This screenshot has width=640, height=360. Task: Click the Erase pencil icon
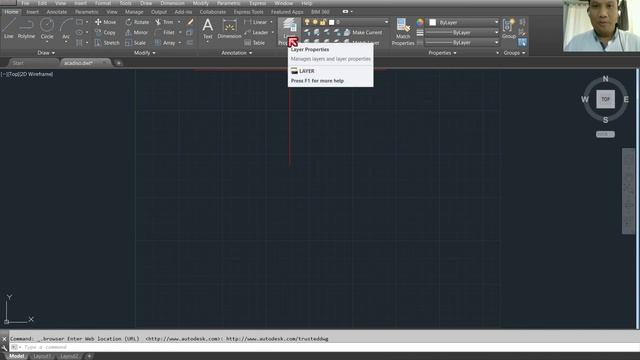tap(190, 22)
